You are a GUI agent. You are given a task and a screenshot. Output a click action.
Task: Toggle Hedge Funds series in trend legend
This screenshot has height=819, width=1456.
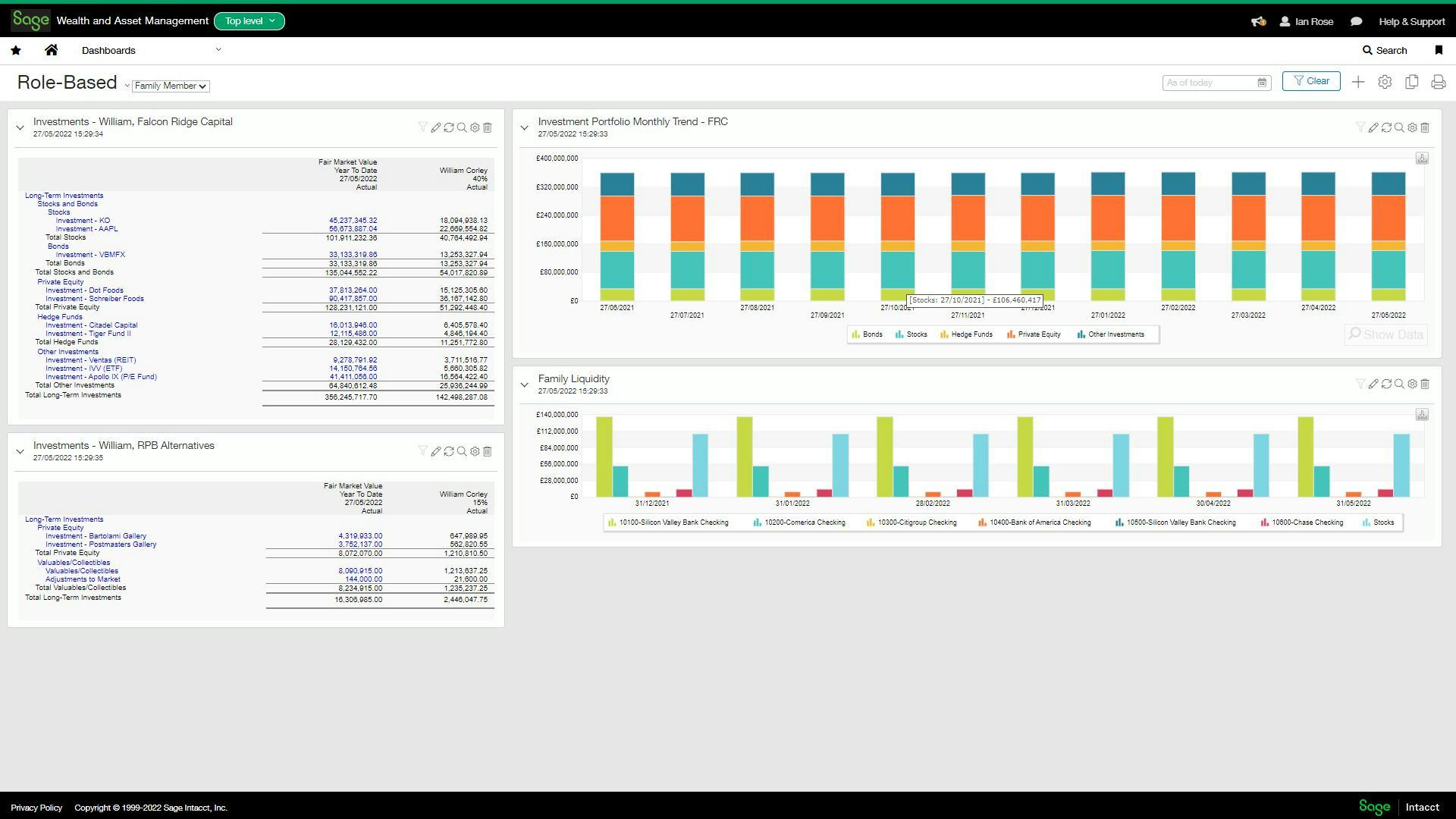971,334
